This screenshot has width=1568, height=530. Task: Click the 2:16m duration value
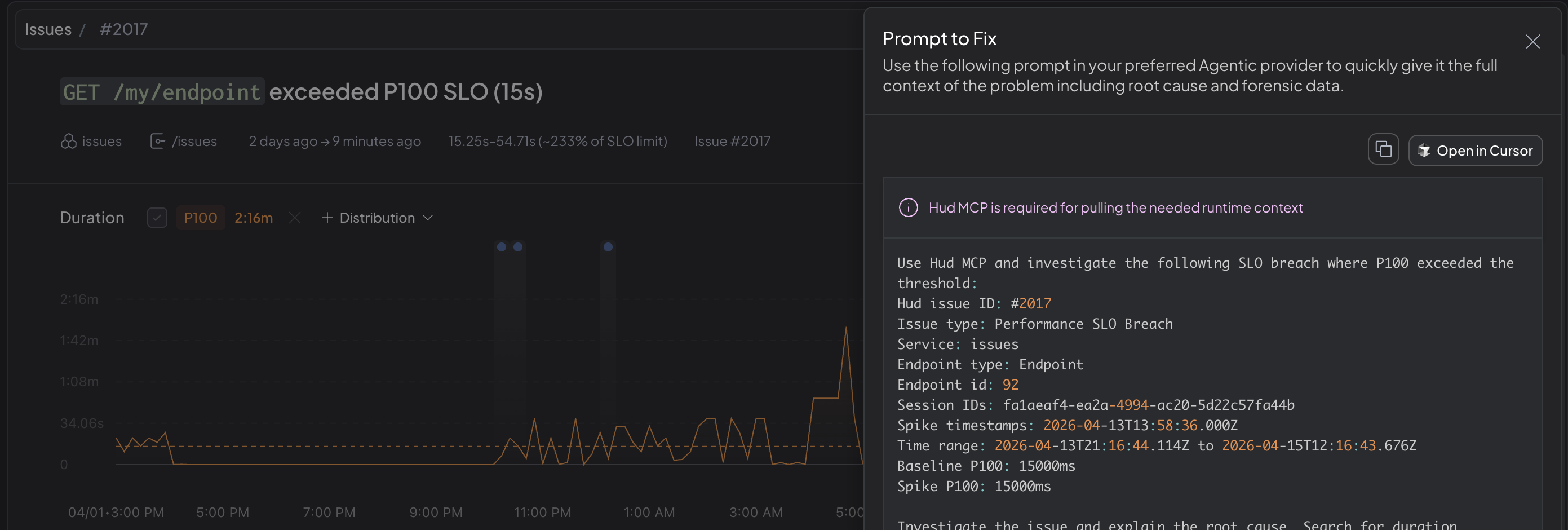(253, 218)
